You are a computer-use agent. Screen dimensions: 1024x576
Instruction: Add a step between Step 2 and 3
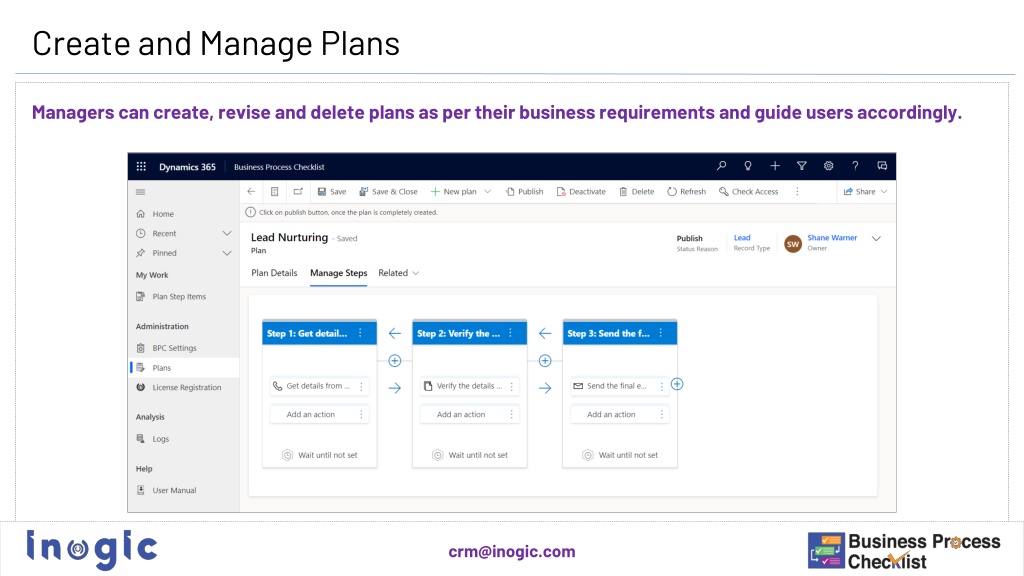[545, 360]
